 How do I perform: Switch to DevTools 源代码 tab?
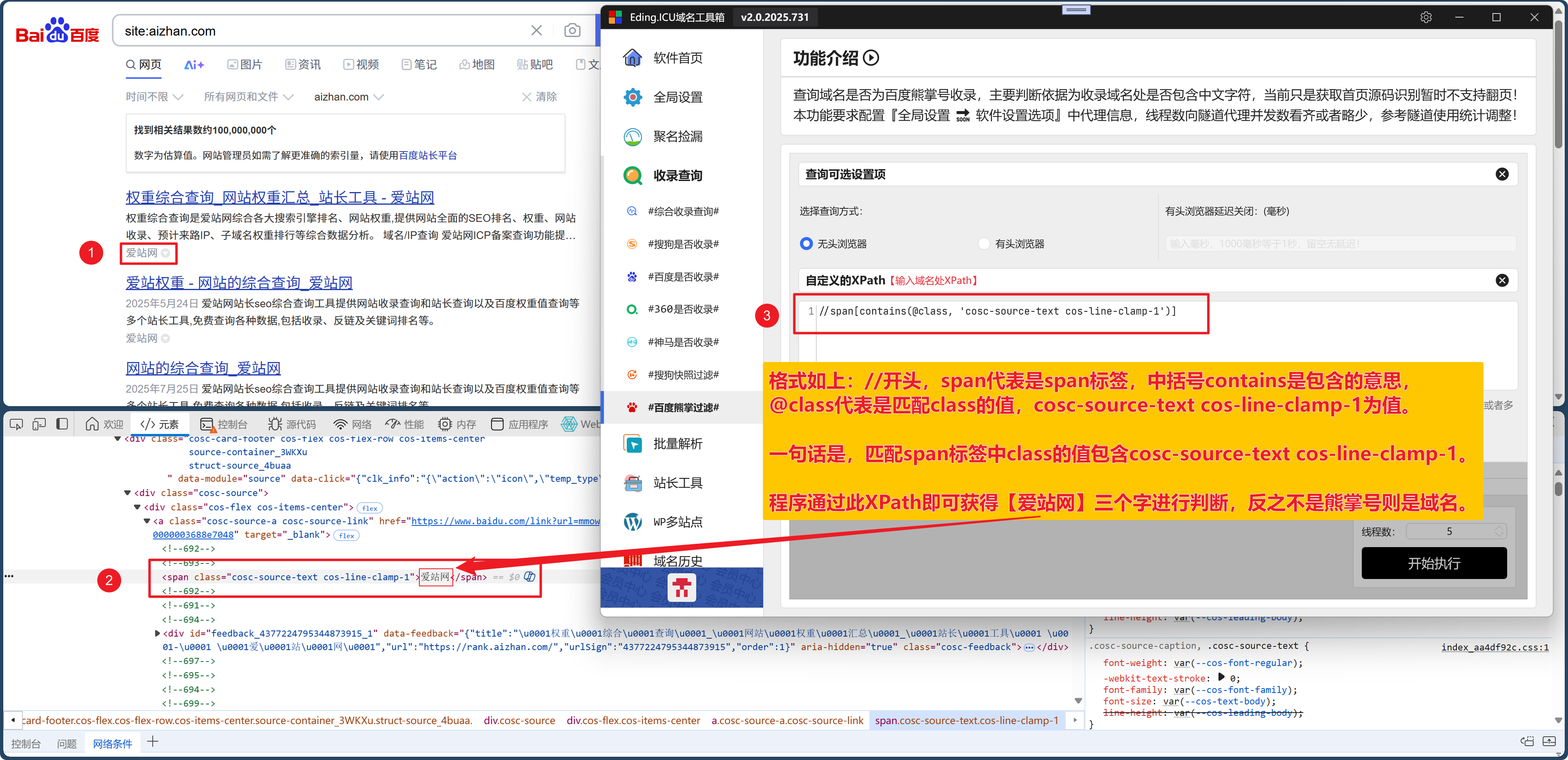(292, 424)
